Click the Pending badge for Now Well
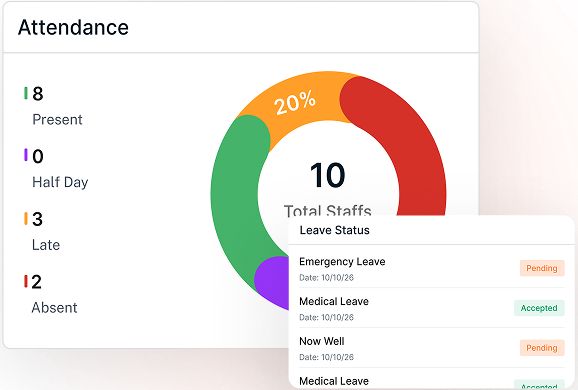Screen dimensions: 578x390 pos(542,348)
